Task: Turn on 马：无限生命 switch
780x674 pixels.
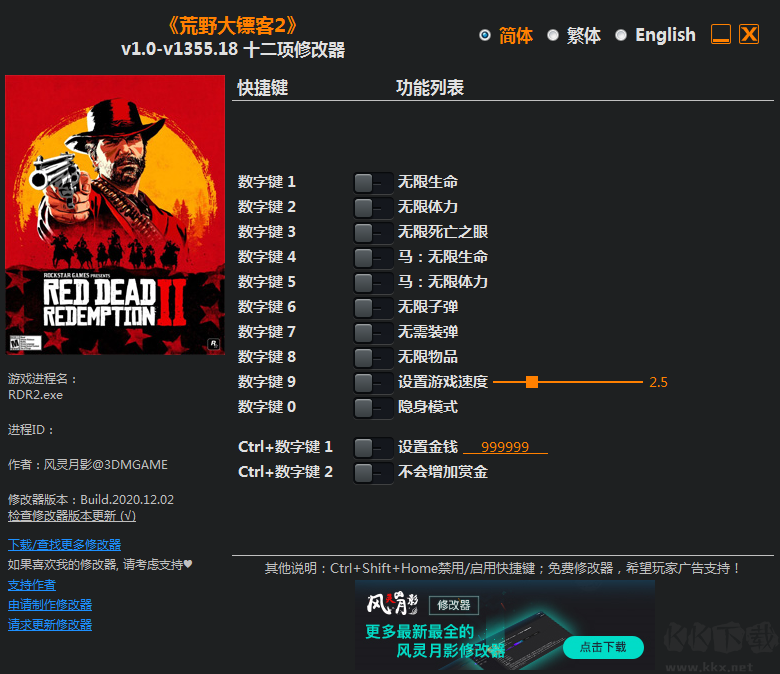Action: pos(373,258)
